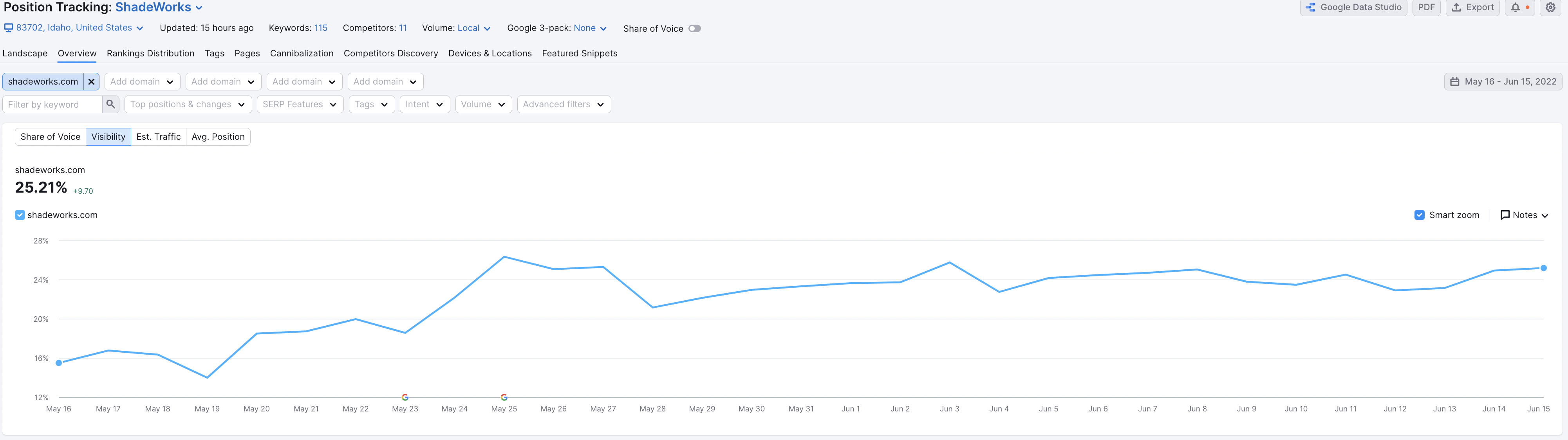Click the Google Data Studio button
The height and width of the screenshot is (440, 1568).
[x=1353, y=8]
